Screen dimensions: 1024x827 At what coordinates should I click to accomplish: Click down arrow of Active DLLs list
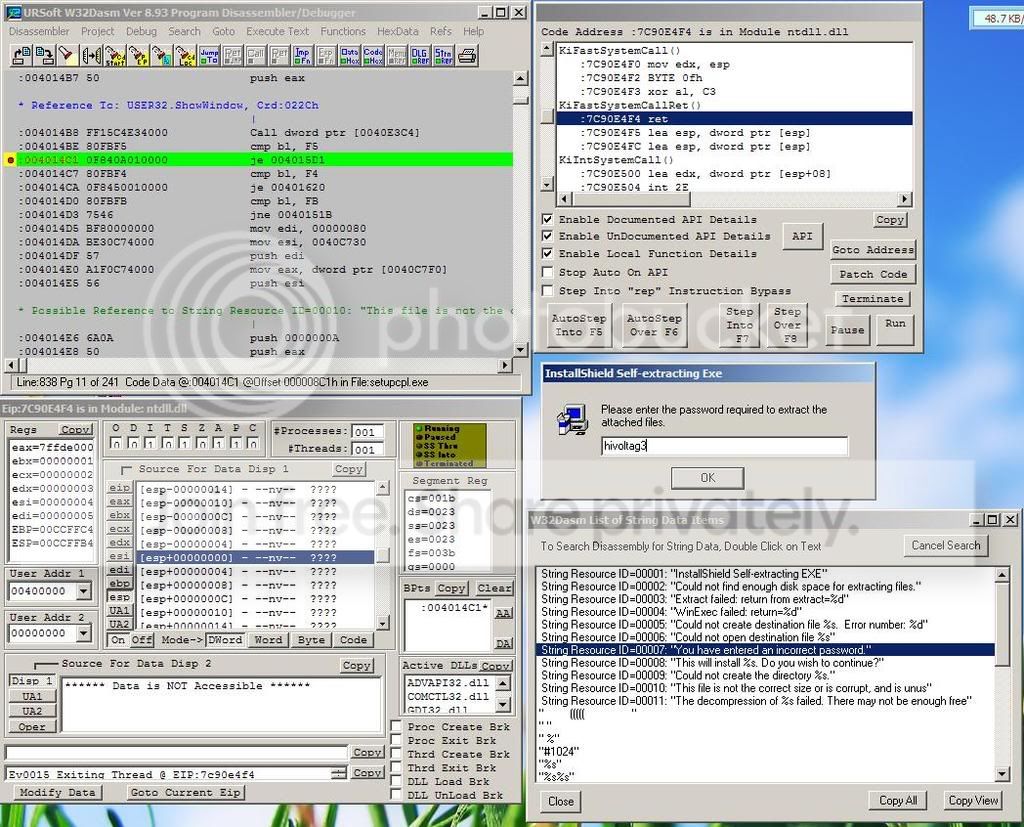[503, 704]
